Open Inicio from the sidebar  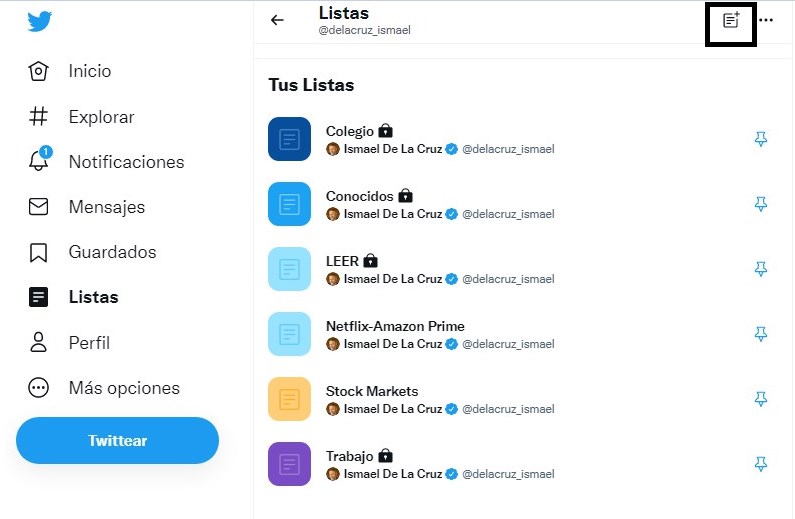[x=88, y=71]
